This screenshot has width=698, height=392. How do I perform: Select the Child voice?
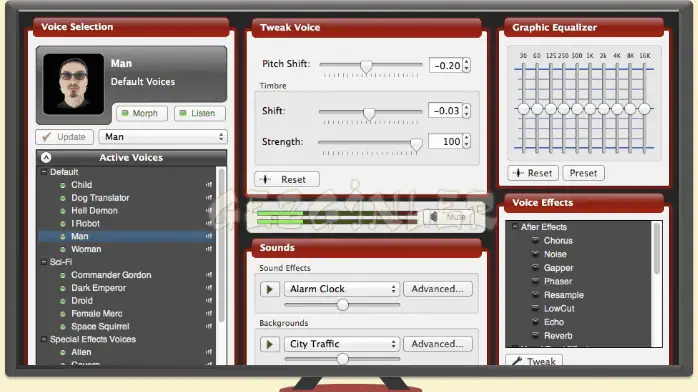point(81,185)
